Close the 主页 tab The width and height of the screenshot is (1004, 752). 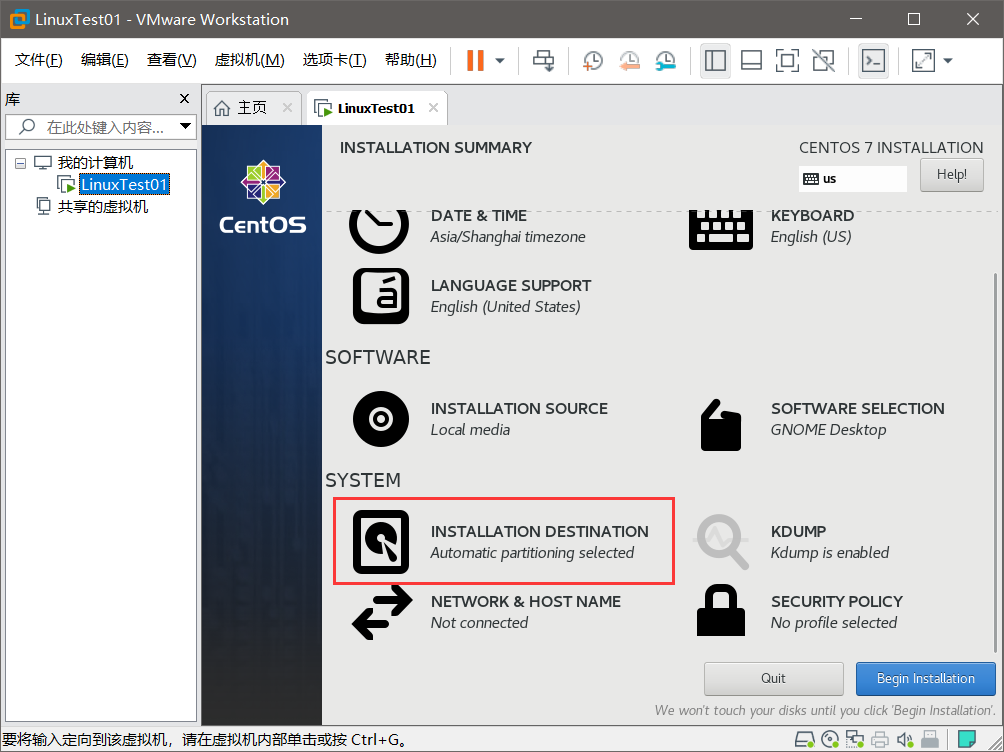click(x=287, y=108)
